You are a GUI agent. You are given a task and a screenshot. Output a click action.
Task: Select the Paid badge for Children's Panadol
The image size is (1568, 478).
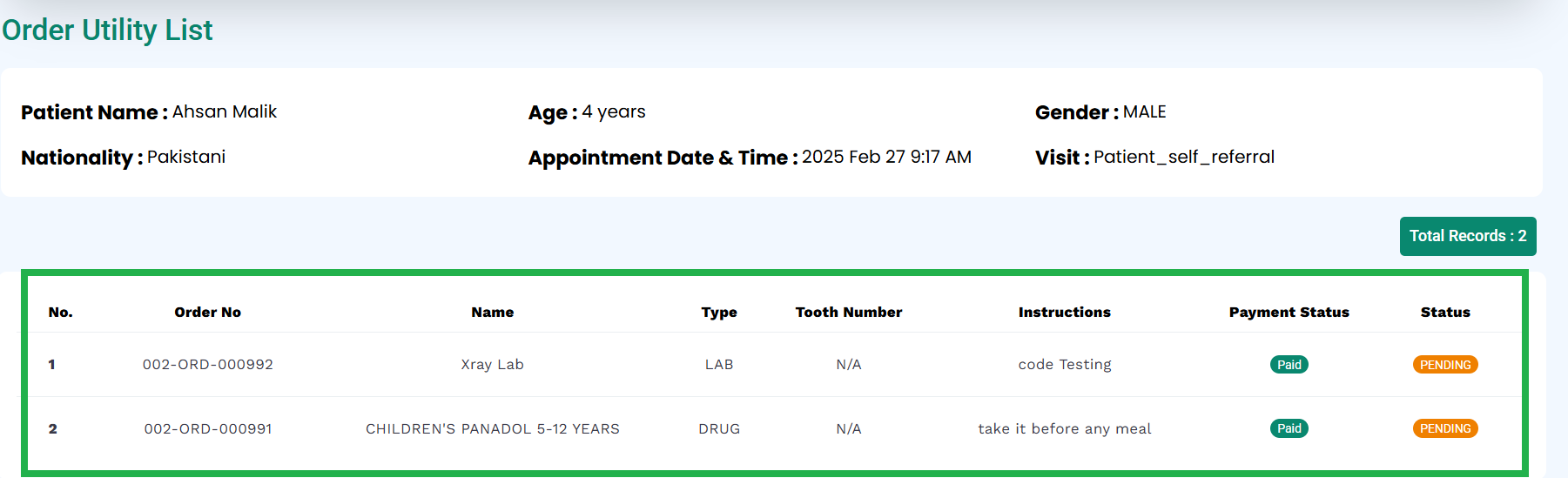[x=1289, y=428]
